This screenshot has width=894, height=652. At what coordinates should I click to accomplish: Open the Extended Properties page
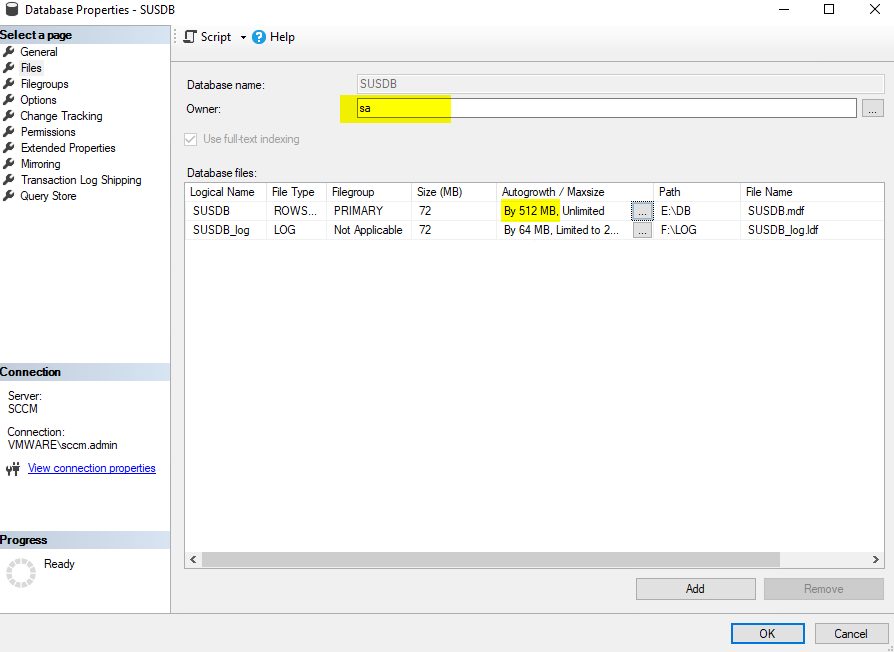(x=68, y=148)
